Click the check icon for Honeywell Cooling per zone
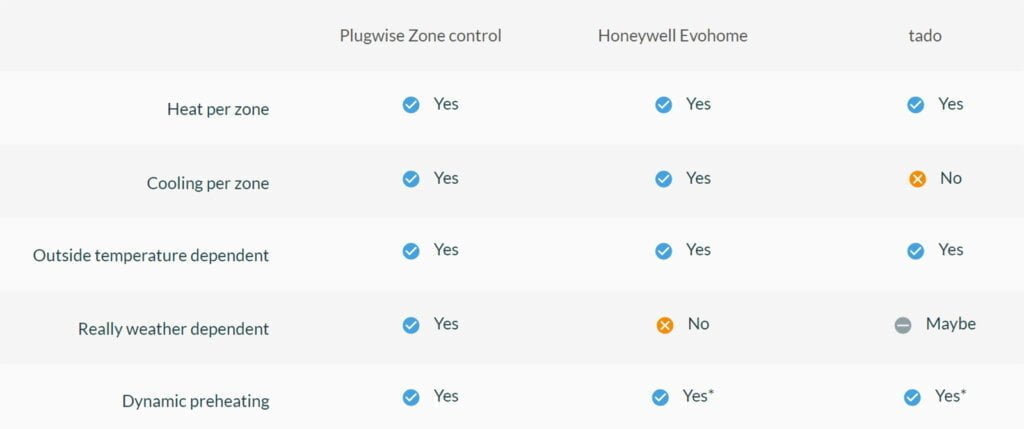The height and width of the screenshot is (429, 1024). (663, 179)
